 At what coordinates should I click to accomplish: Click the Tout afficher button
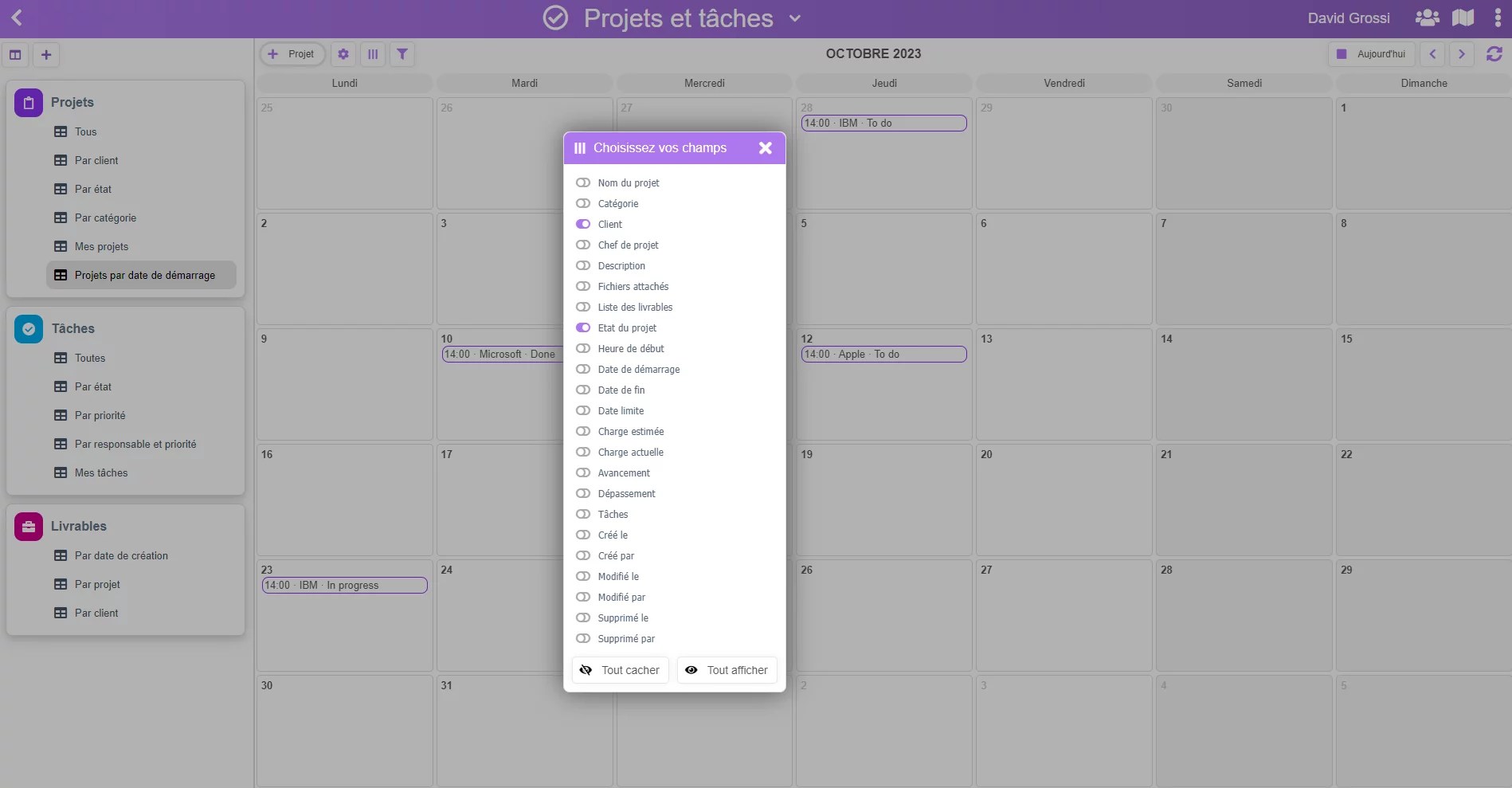tap(727, 670)
